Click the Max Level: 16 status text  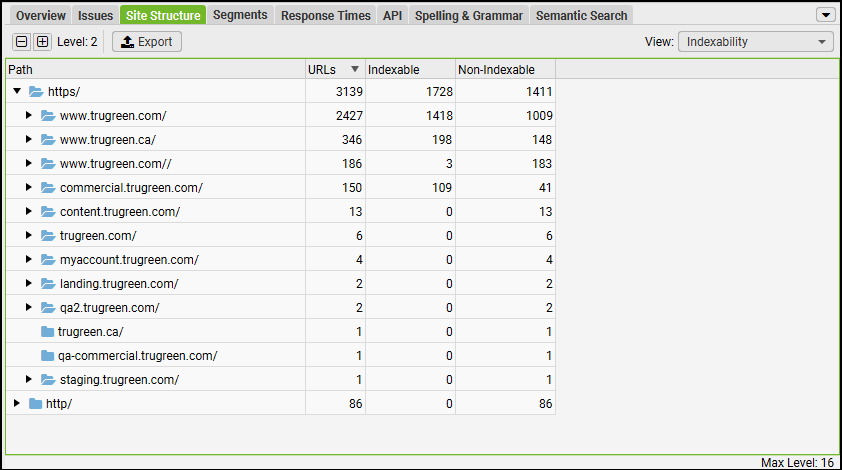[797, 462]
